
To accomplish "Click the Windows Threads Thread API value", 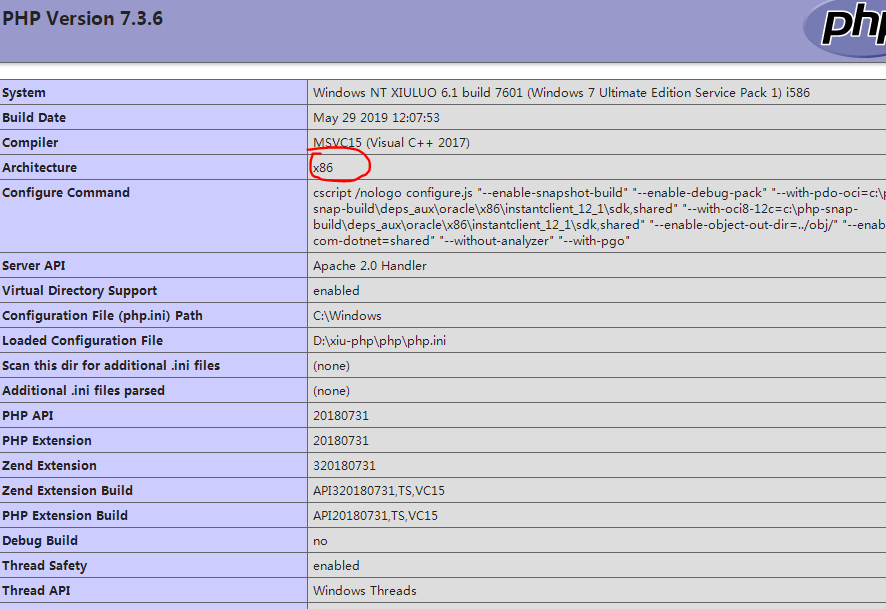I will pos(364,590).
